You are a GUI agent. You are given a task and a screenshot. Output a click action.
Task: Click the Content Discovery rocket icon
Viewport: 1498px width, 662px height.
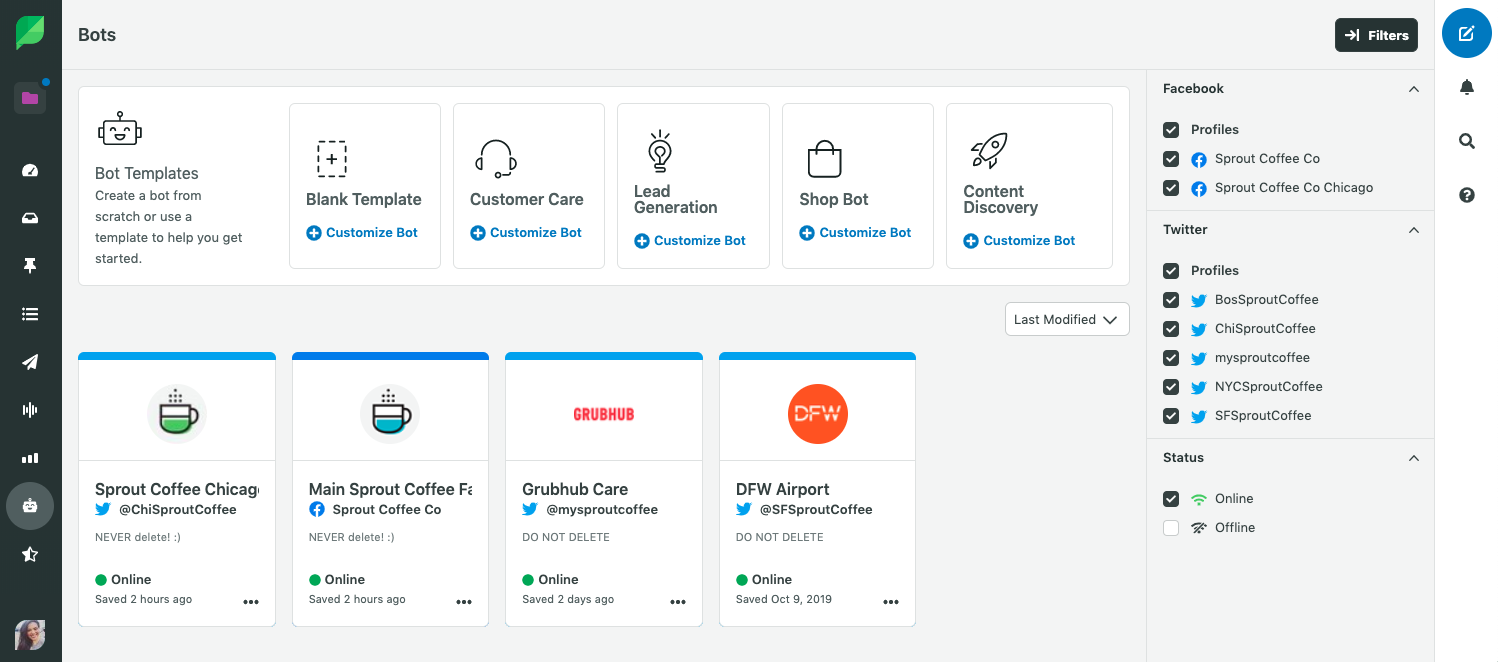(989, 152)
